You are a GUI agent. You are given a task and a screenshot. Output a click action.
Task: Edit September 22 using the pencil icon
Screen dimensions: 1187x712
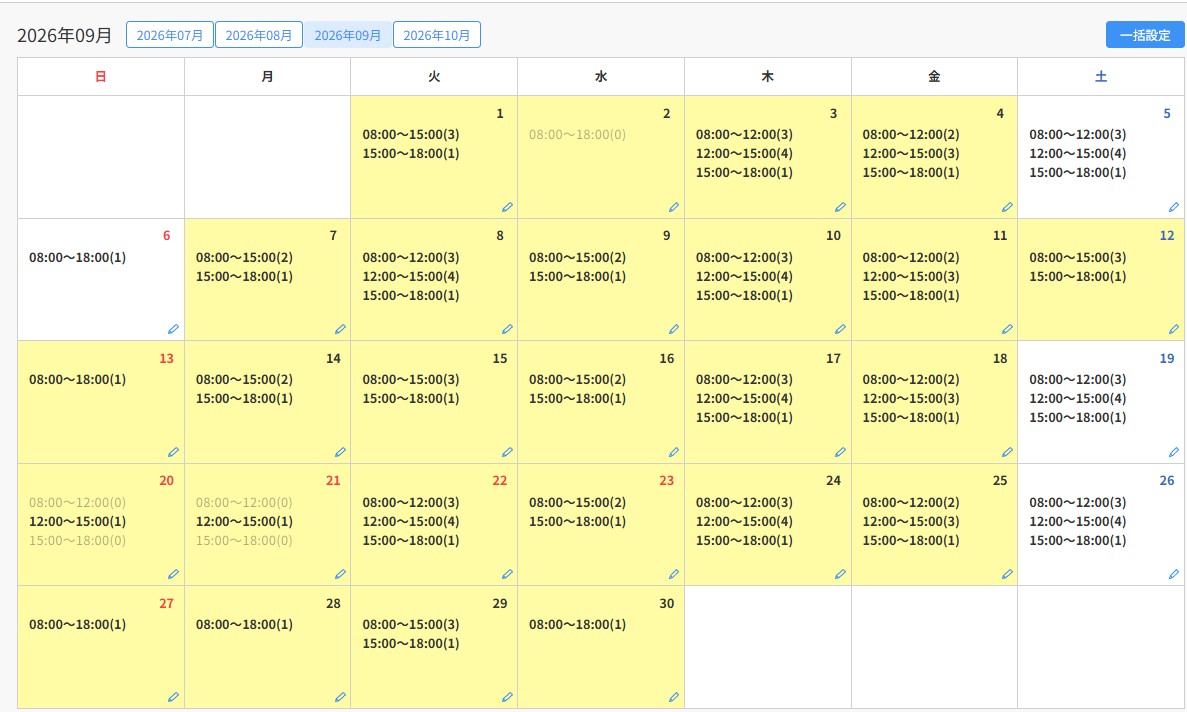coord(507,574)
